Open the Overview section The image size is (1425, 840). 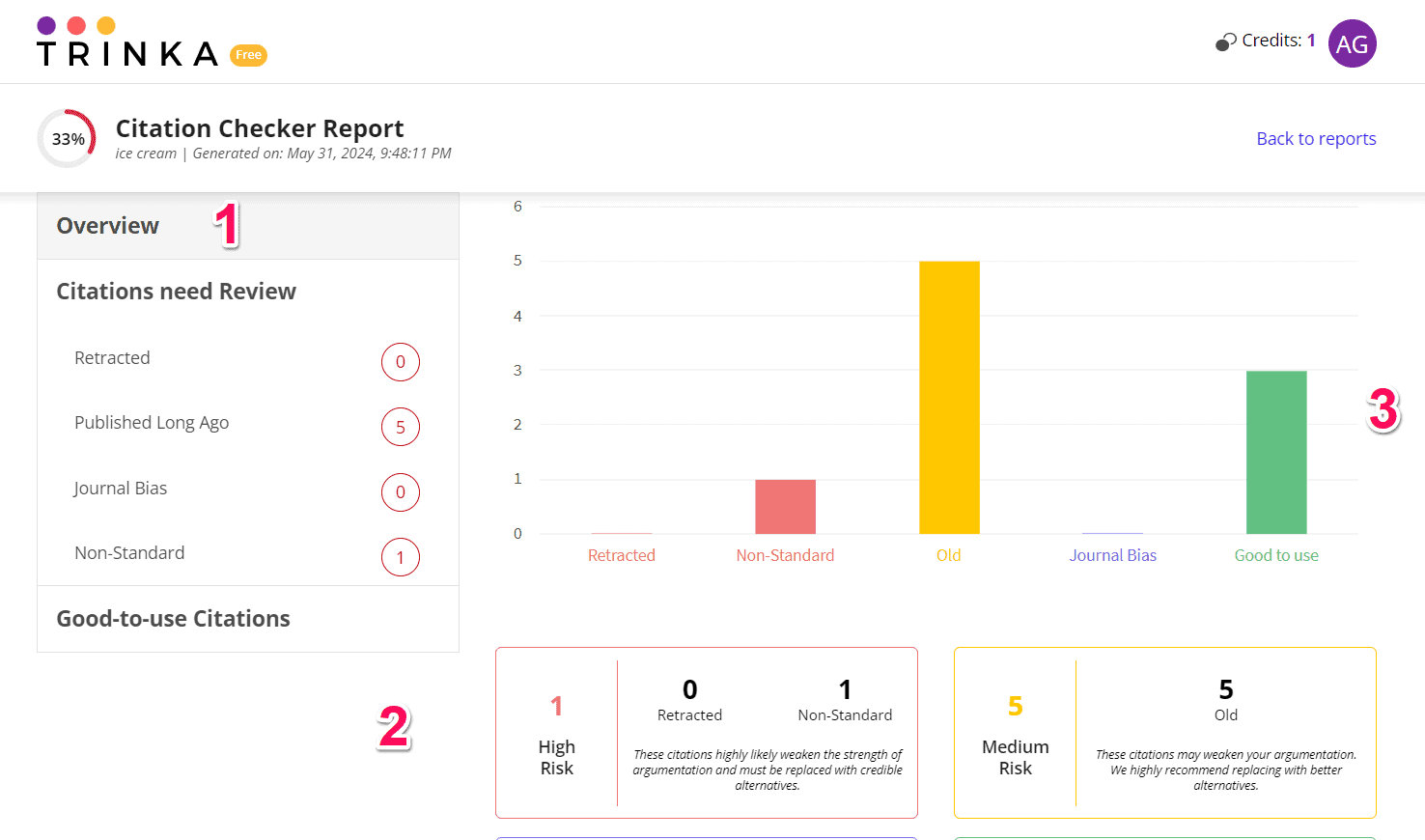point(248,226)
